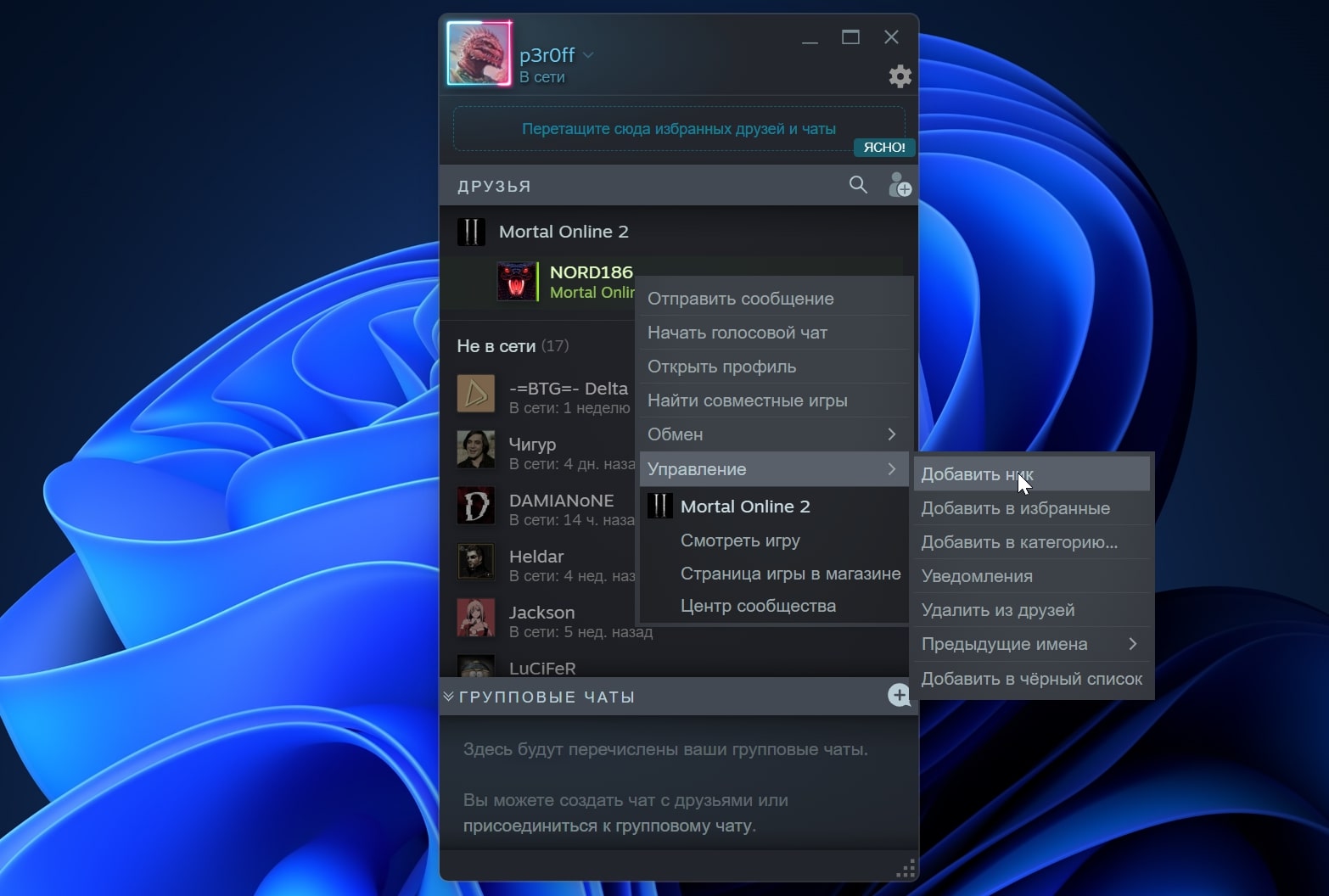Choose Начать голосовой чат

774,333
